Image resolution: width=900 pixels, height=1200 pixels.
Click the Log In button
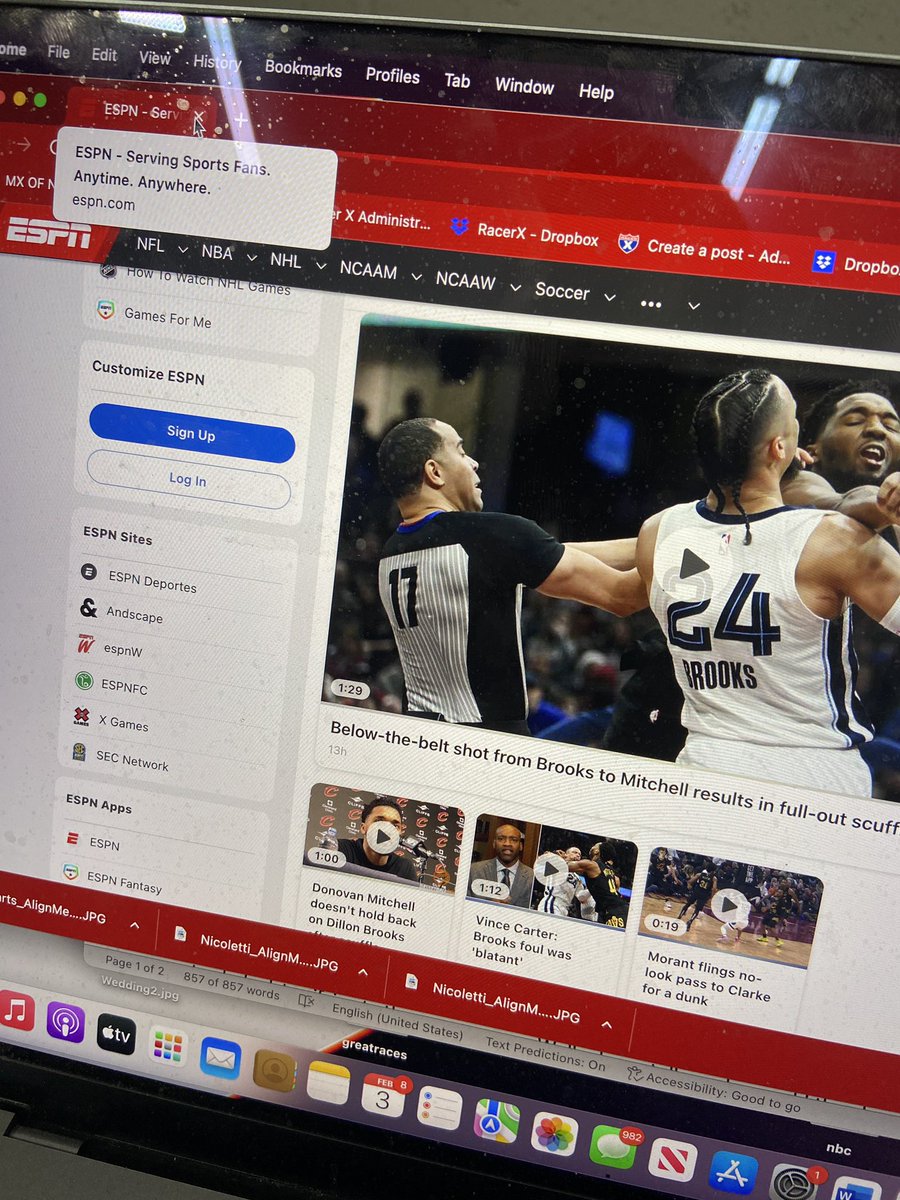click(x=187, y=479)
